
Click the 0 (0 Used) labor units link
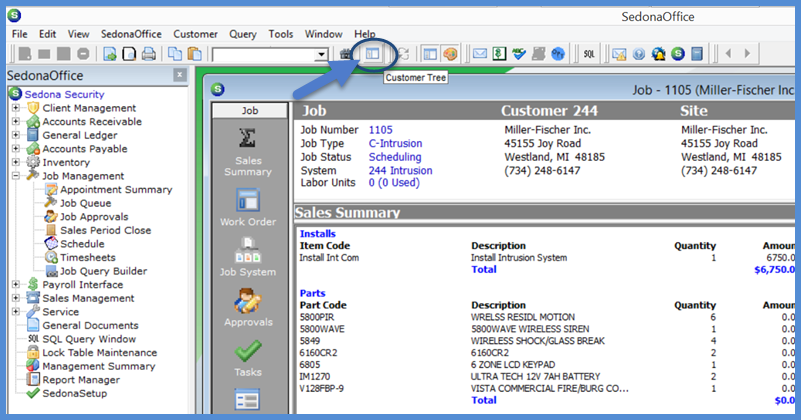click(394, 182)
